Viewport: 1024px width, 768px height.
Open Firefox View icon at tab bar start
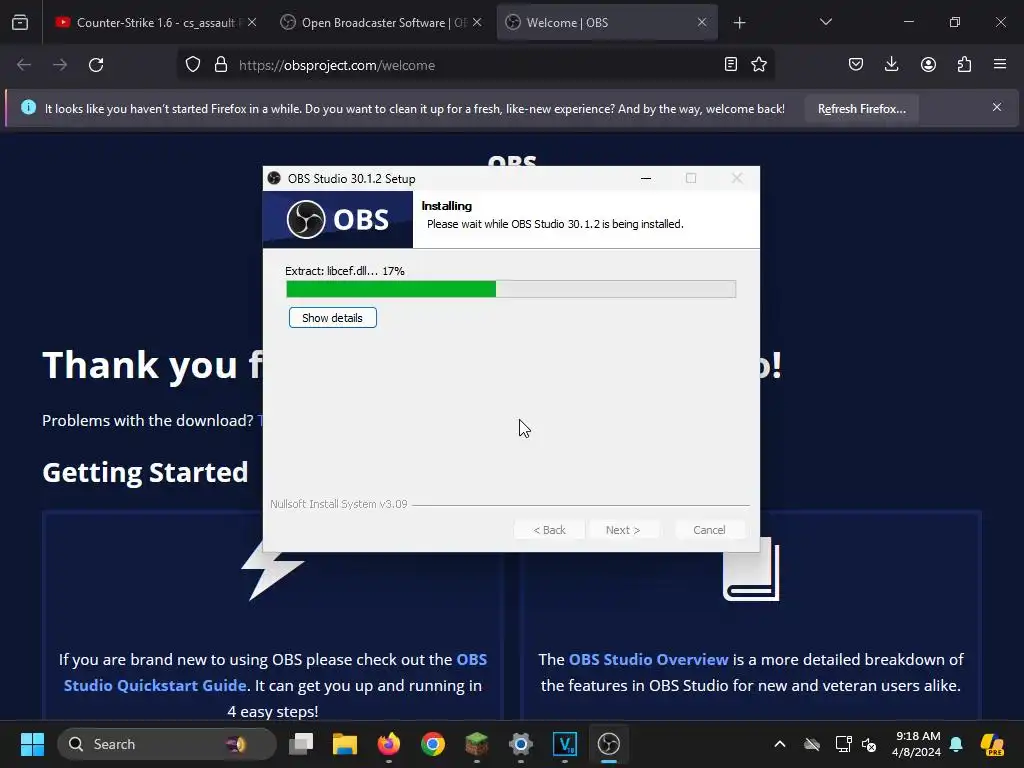[20, 22]
